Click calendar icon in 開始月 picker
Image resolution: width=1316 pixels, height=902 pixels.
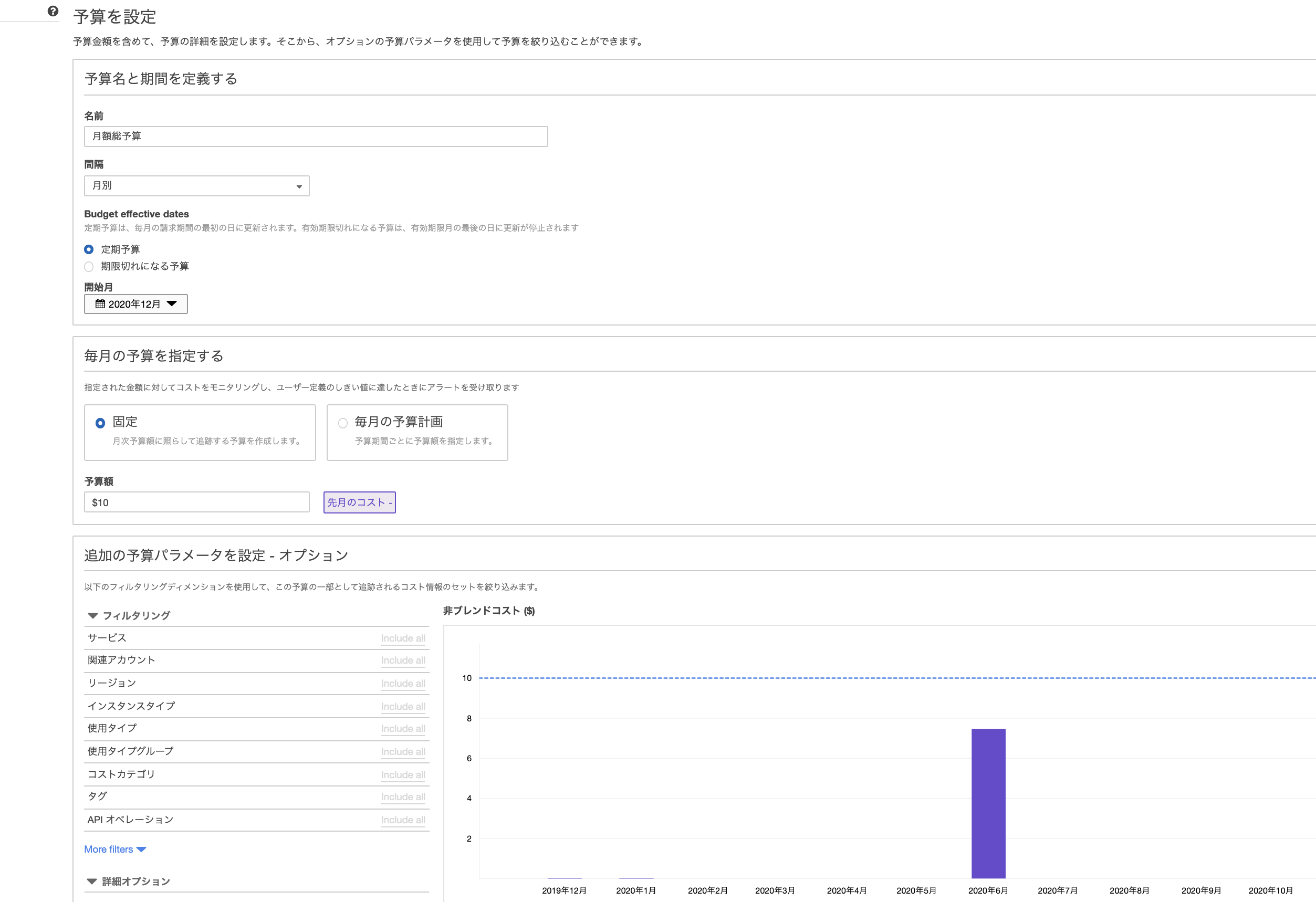(x=100, y=303)
